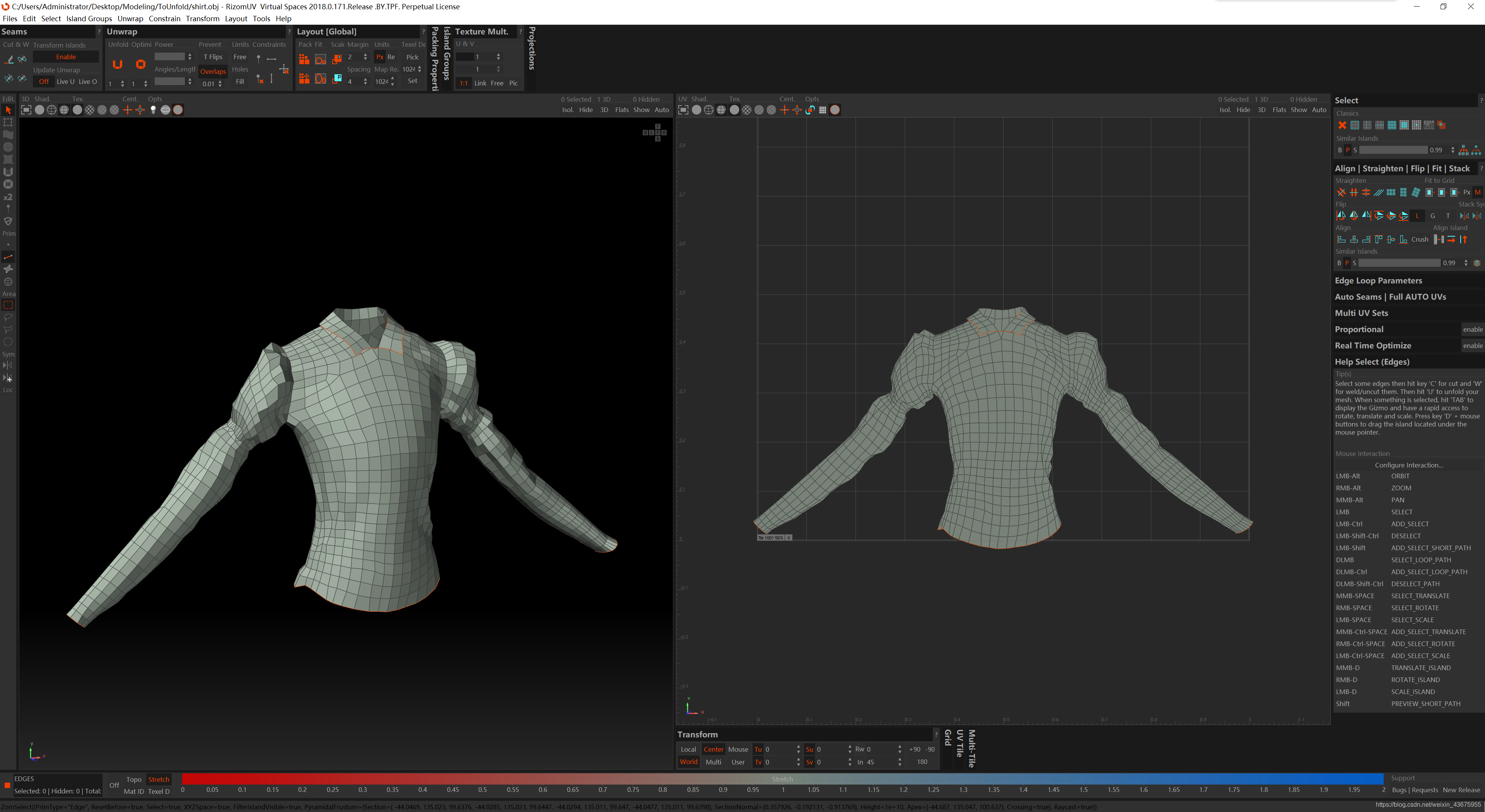This screenshot has width=1485, height=812.
Task: Click the diagonal lines Straighten icon
Action: (x=1378, y=193)
